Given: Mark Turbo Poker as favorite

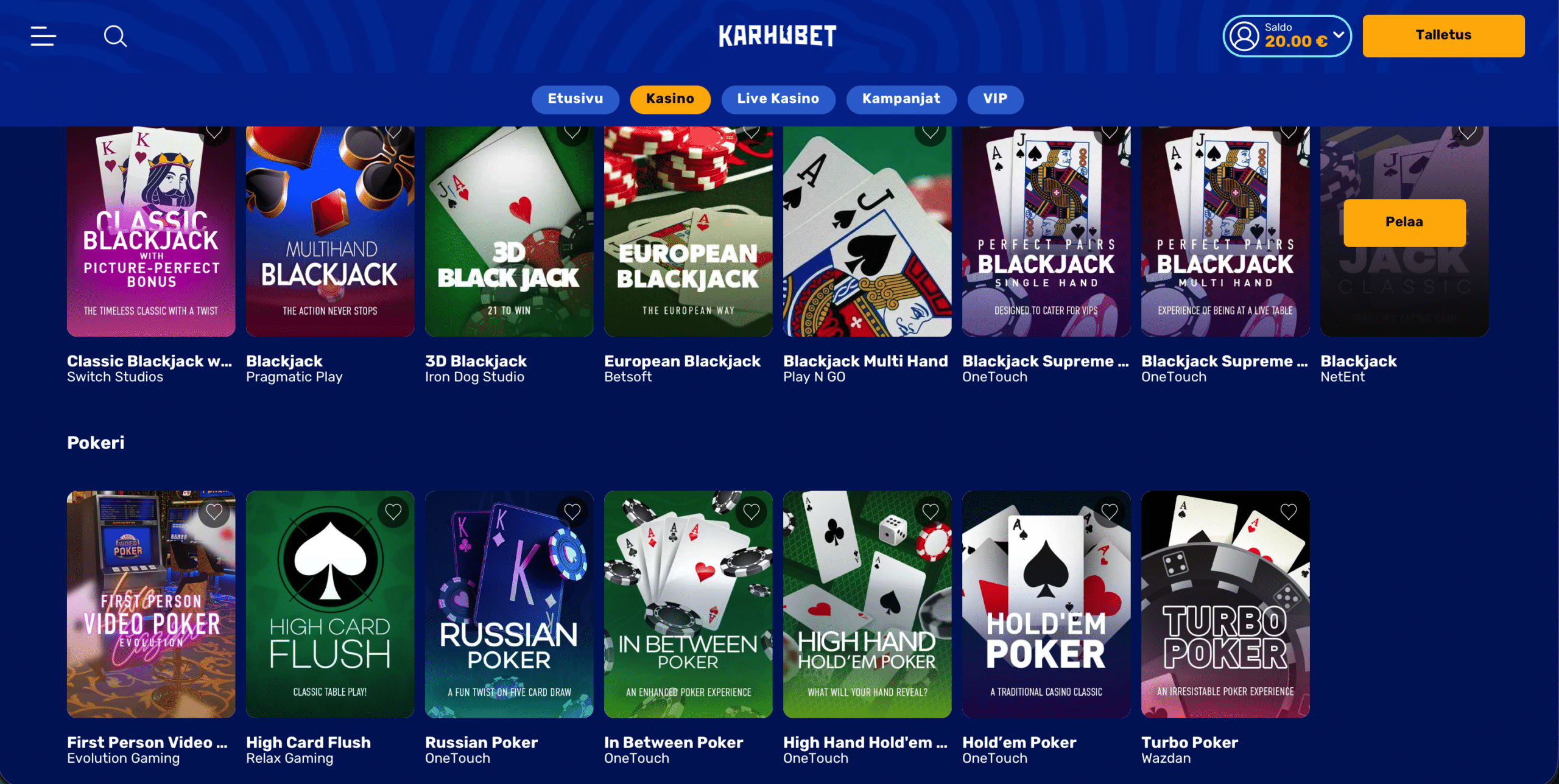Looking at the screenshot, I should pyautogui.click(x=1289, y=511).
